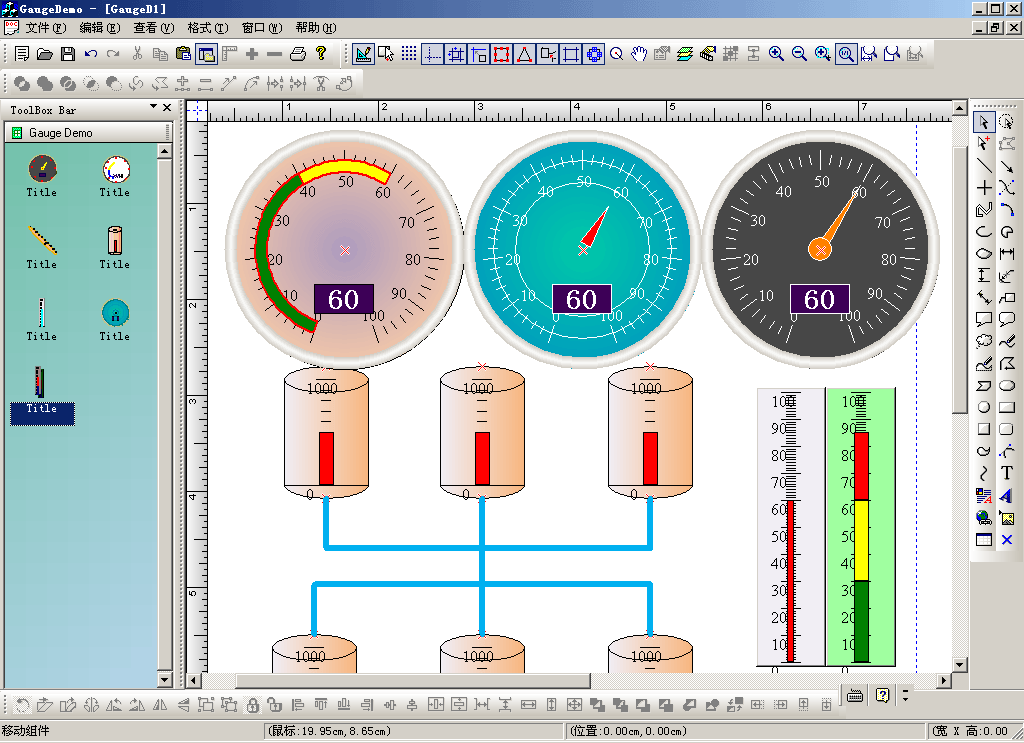Screen dimensions: 1024x743
Task: Click the Save floppy disk icon
Action: click(x=68, y=54)
